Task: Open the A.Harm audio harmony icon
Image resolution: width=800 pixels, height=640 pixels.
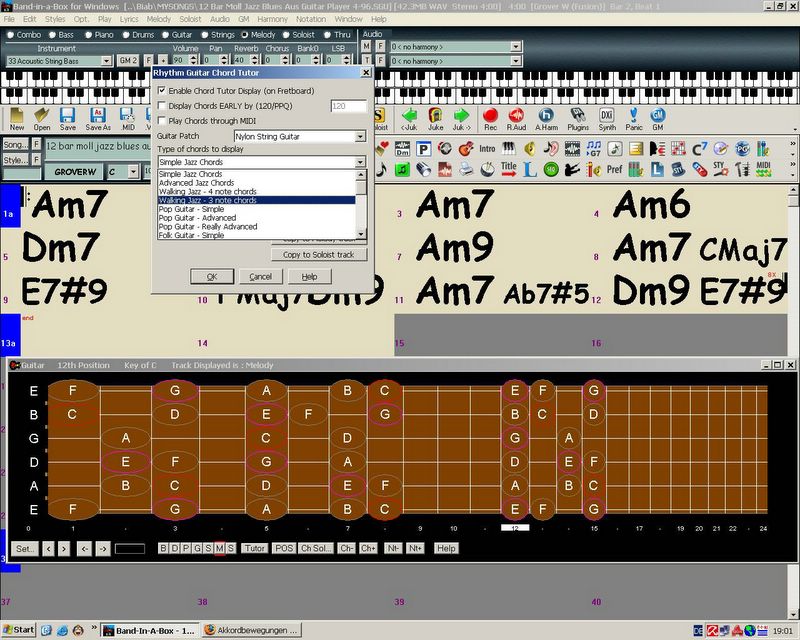Action: [x=546, y=119]
